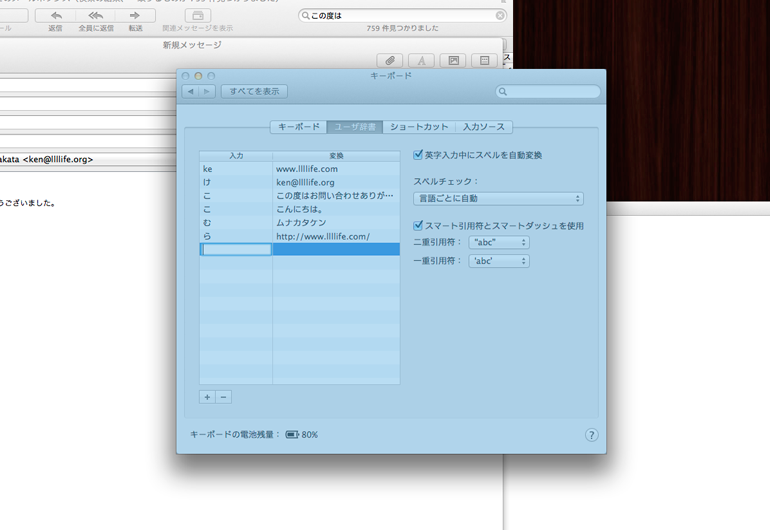The width and height of the screenshot is (770, 530).
Task: Click the photo browser icon
Action: 453,61
